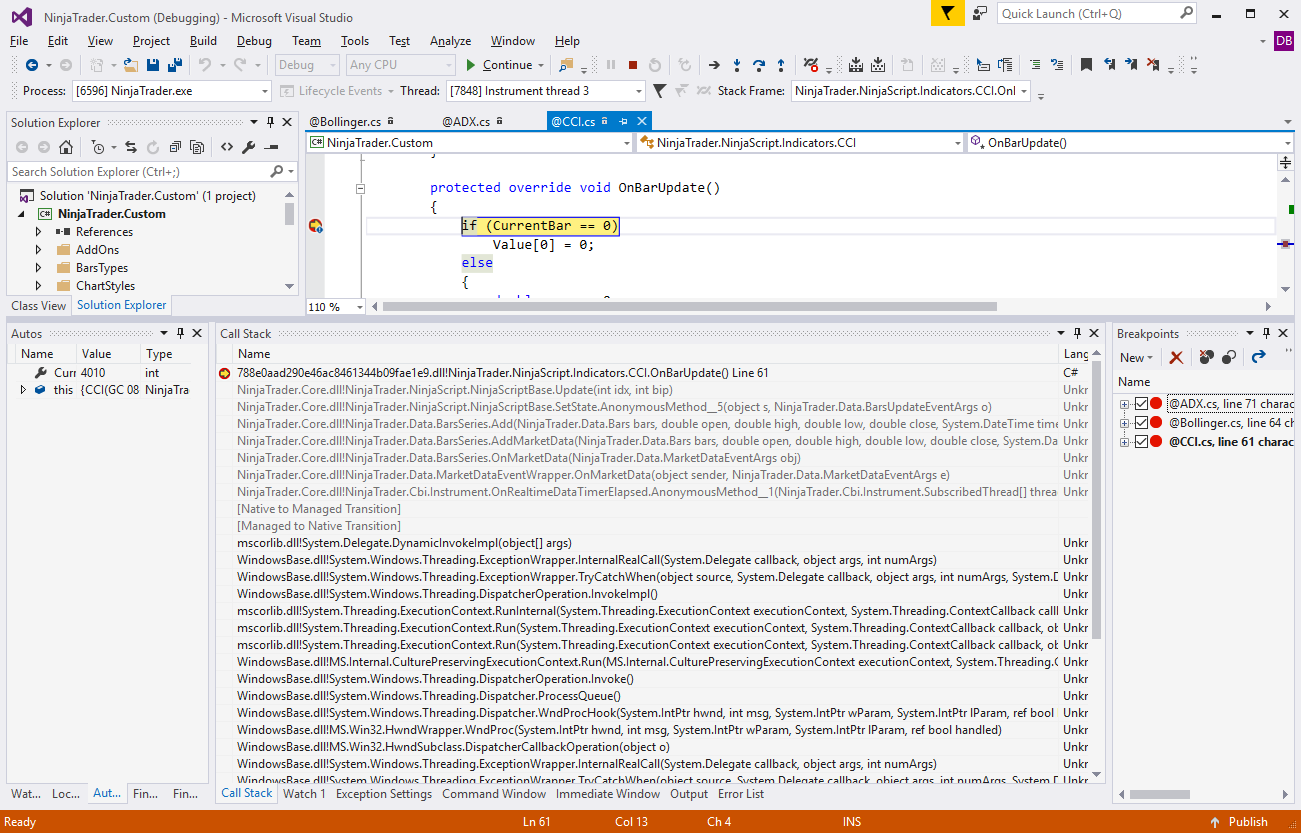
Task: Click Stop Debugging red square button
Action: [633, 65]
